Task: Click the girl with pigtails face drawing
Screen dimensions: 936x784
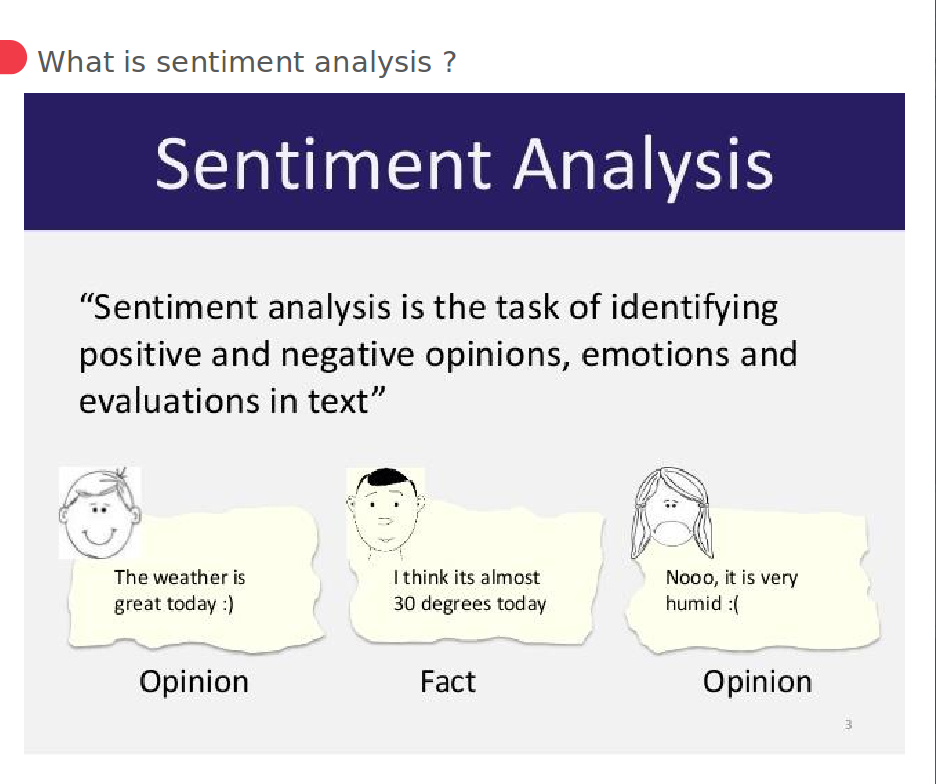Action: coord(671,513)
